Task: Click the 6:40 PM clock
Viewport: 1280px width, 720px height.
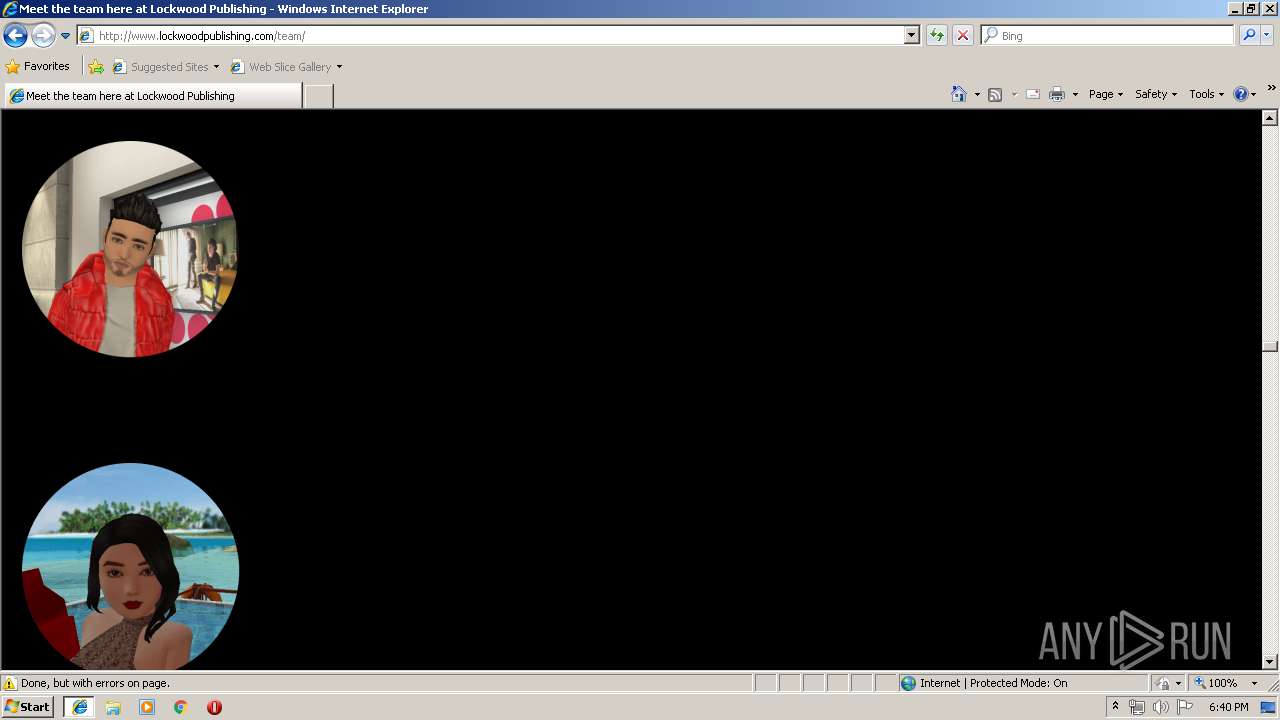Action: coord(1228,707)
